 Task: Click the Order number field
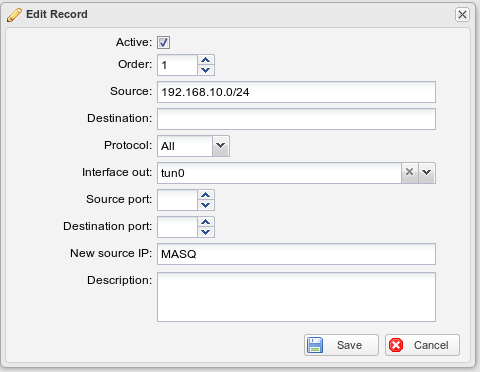pyautogui.click(x=177, y=65)
